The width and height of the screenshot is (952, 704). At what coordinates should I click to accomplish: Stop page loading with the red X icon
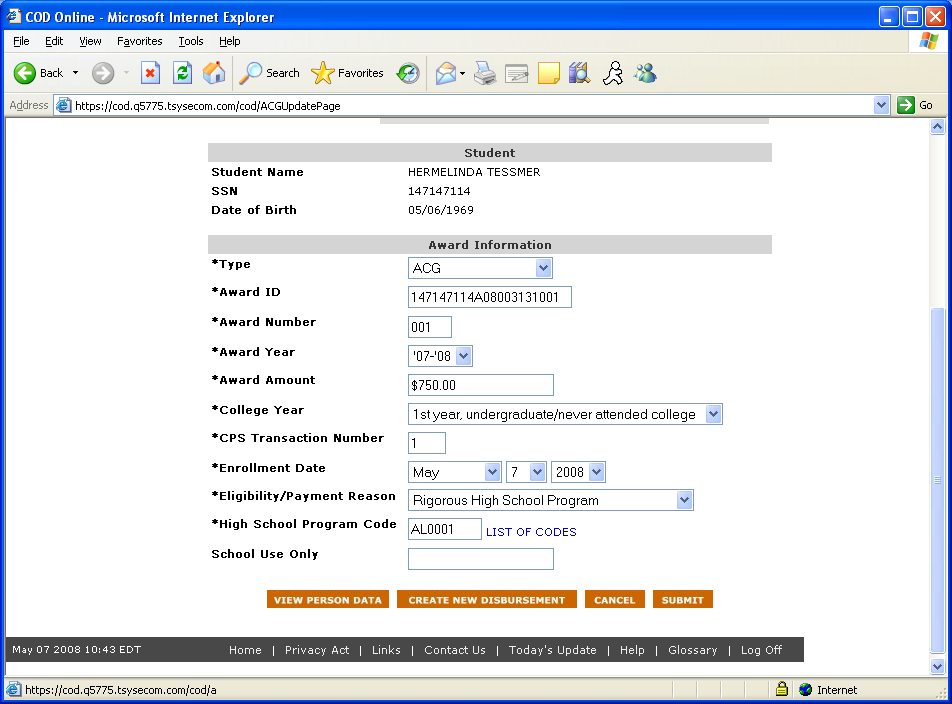click(150, 73)
